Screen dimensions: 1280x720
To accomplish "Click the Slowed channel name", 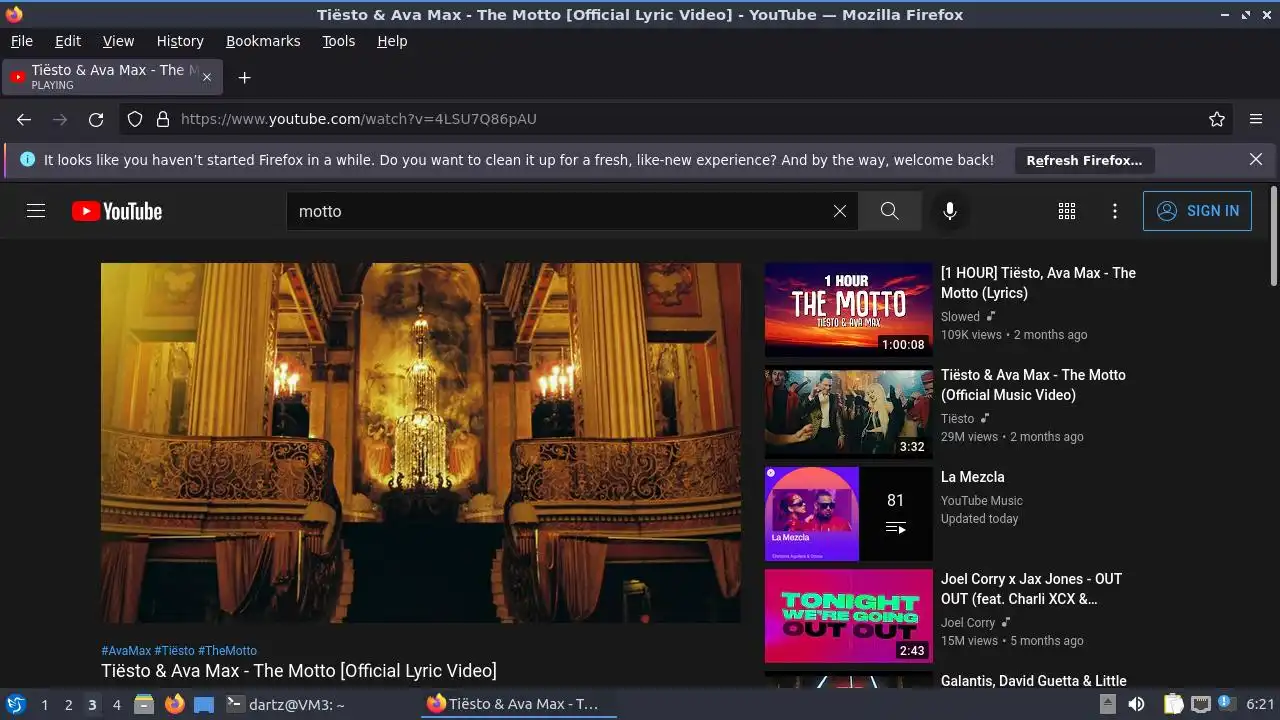I will (960, 316).
